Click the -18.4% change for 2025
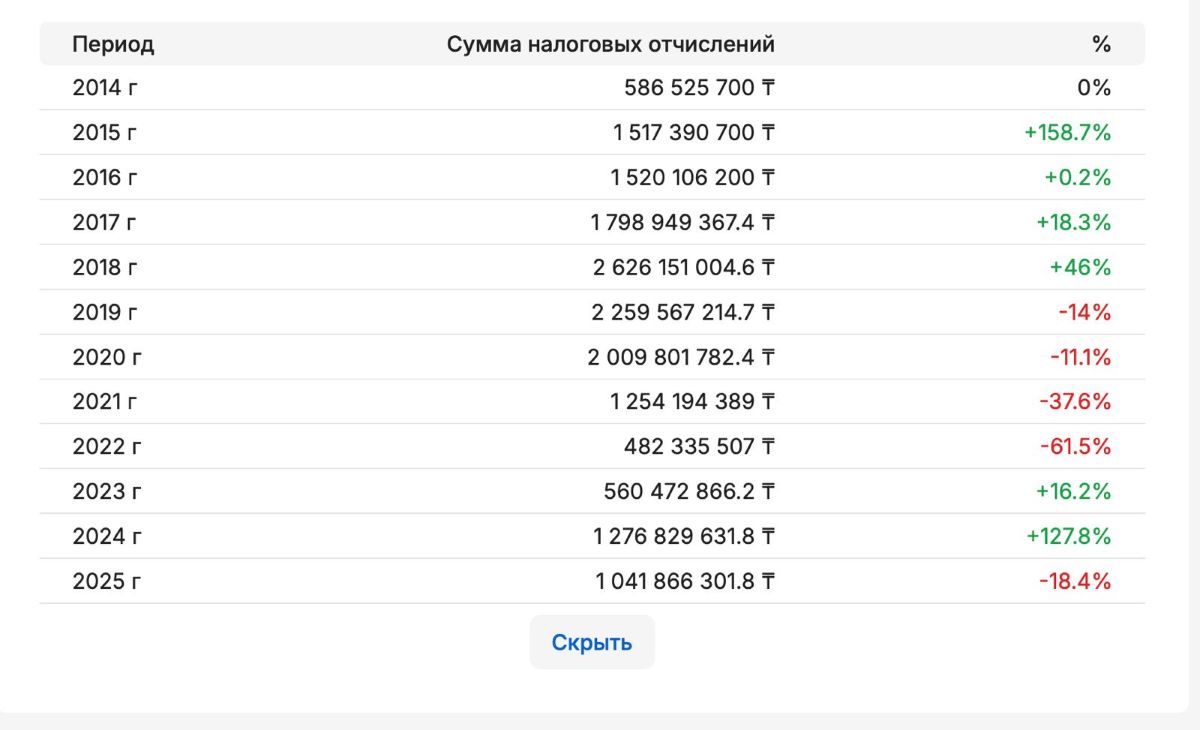Viewport: 1200px width, 730px height. 1075,582
